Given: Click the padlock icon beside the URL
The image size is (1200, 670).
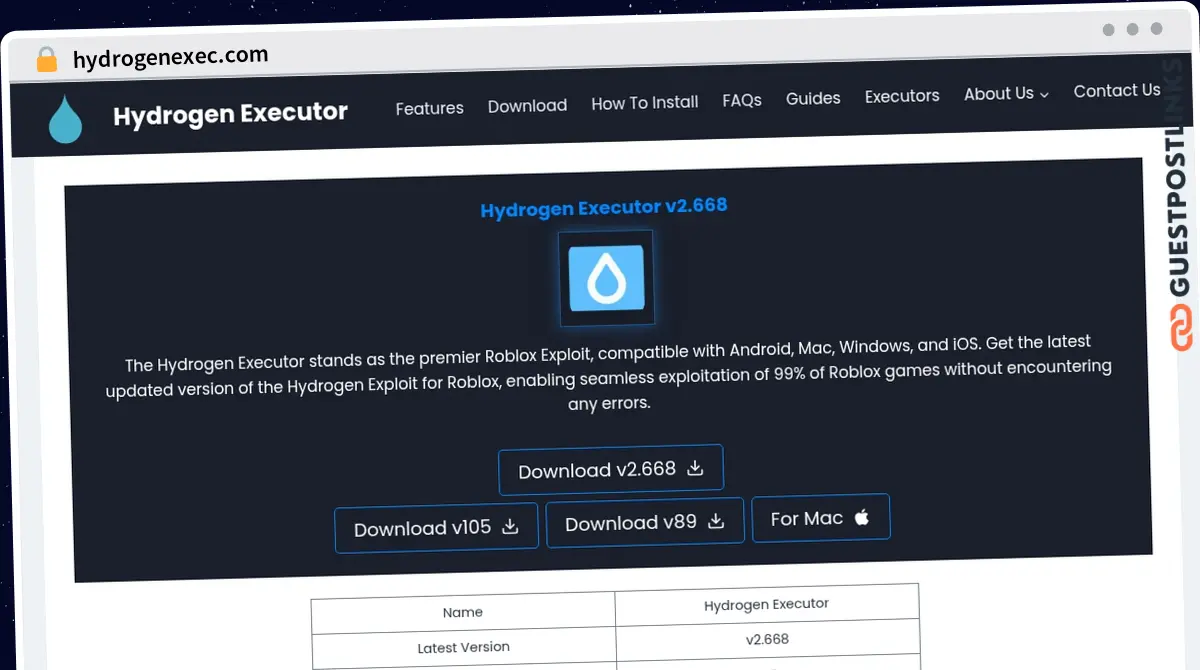Looking at the screenshot, I should (x=46, y=60).
